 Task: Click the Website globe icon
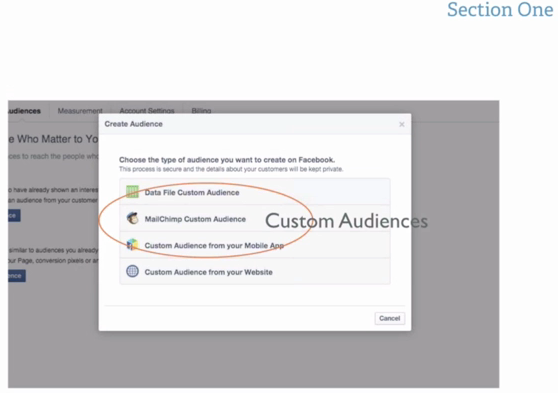[132, 272]
